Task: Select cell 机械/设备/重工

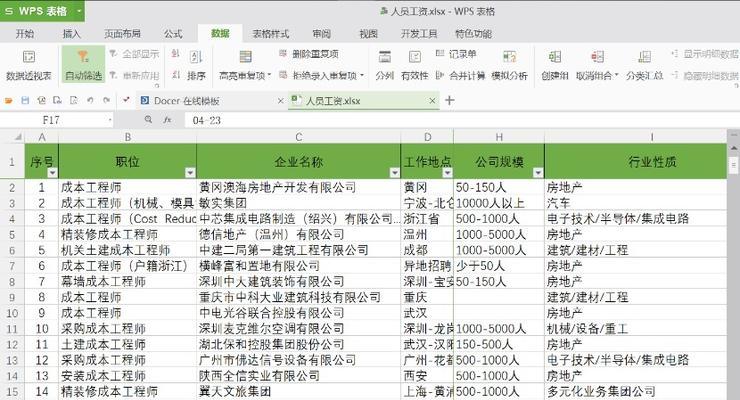Action: (x=635, y=329)
